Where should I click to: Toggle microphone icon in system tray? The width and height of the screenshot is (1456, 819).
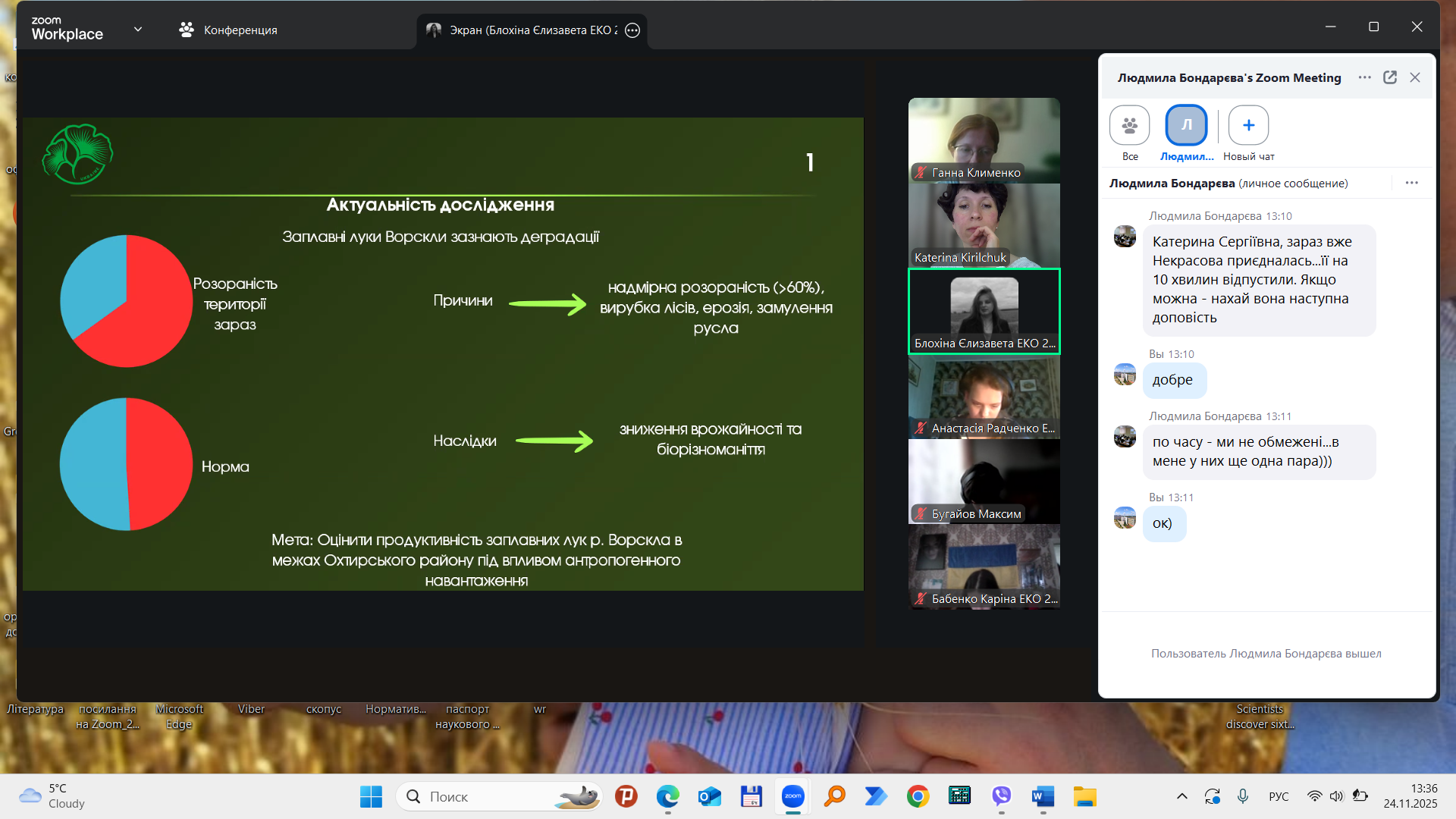pyautogui.click(x=1242, y=796)
